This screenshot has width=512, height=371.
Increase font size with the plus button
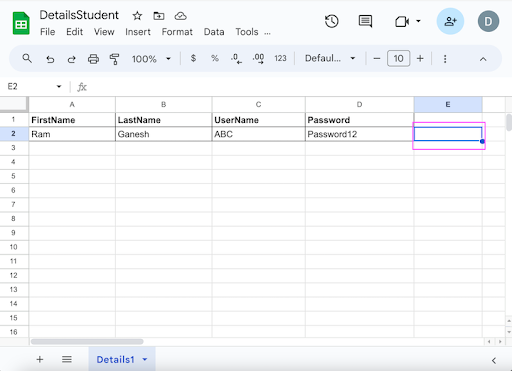pos(420,59)
